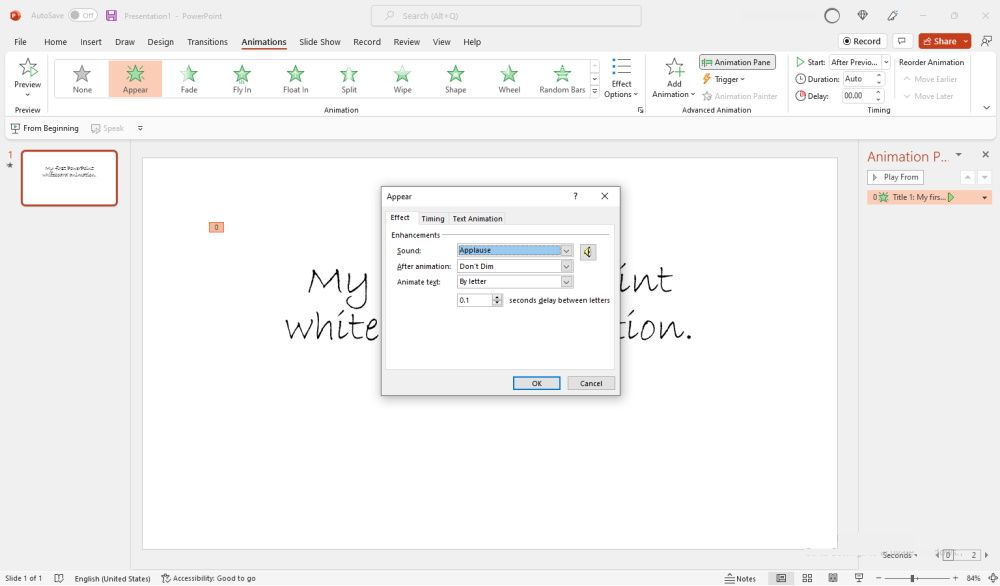This screenshot has height=586, width=1000.
Task: Start Slide Show from status bar
Action: coord(859,578)
